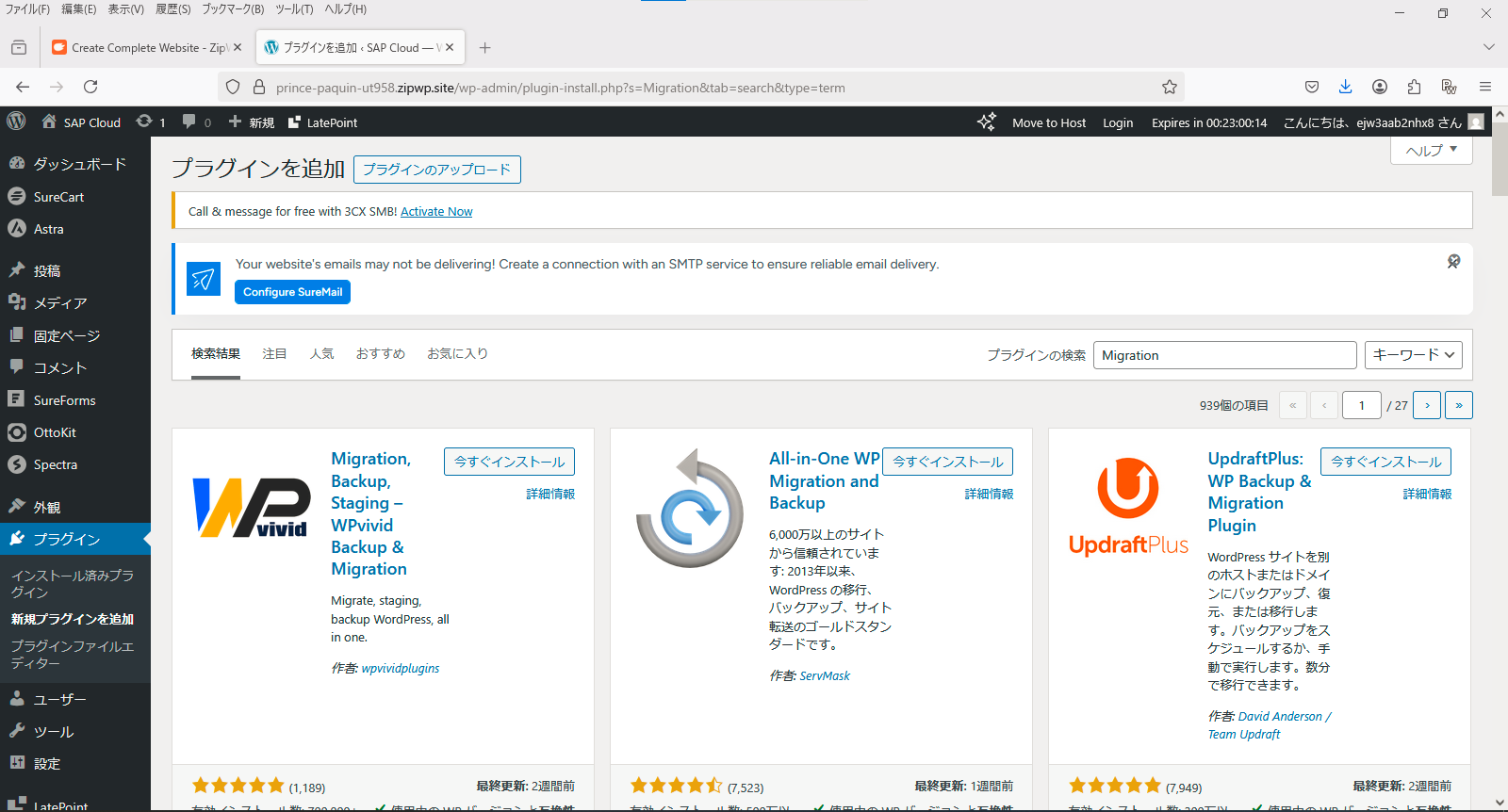Open プラグインファイルエディター submenu item
Viewport: 1508px width, 812px height.
[x=74, y=655]
